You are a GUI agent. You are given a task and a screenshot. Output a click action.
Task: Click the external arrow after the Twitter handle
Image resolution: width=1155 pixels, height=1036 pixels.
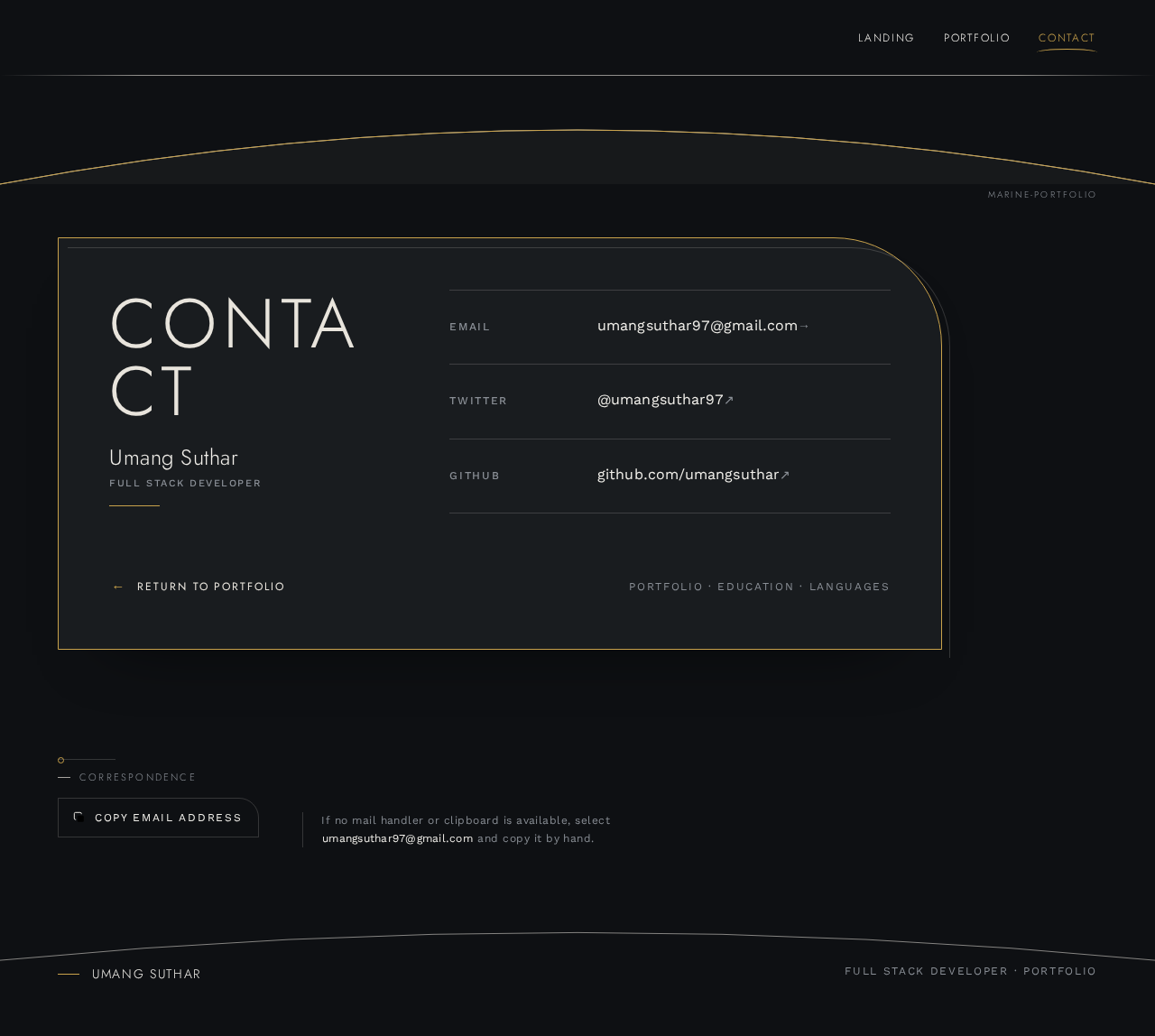click(x=729, y=401)
